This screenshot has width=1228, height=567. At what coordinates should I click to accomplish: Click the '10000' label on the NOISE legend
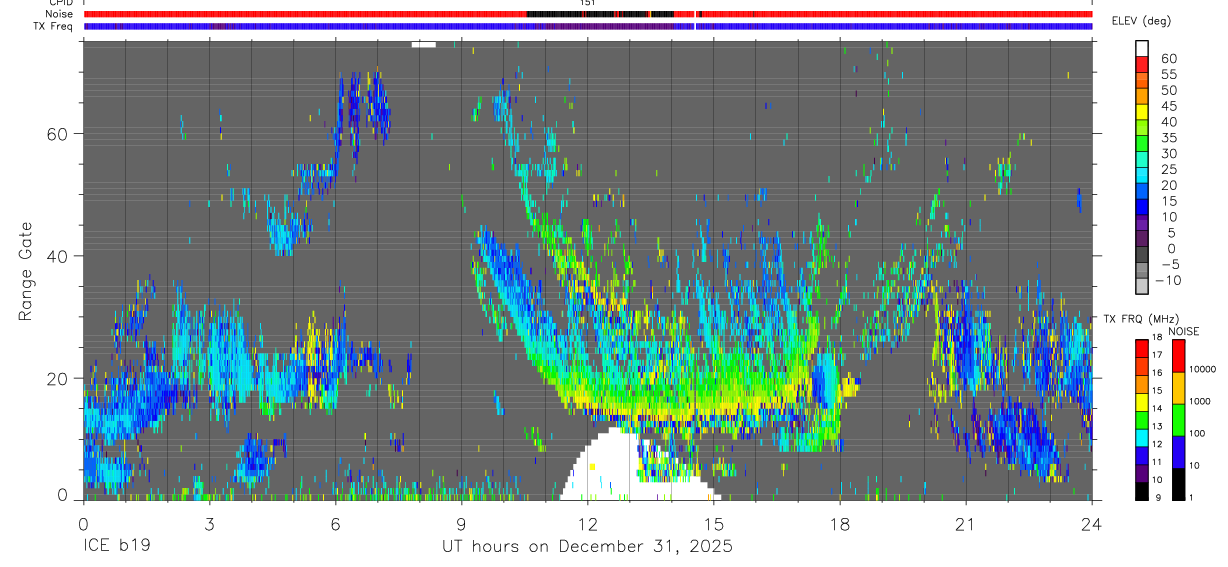[x=1205, y=369]
